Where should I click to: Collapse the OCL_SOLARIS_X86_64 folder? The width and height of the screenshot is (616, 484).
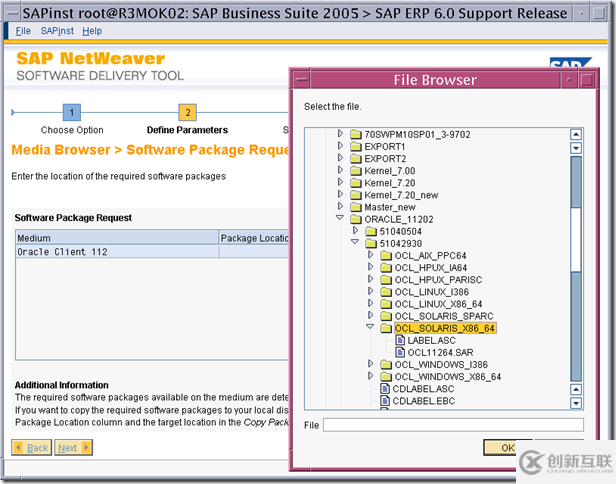tap(370, 327)
